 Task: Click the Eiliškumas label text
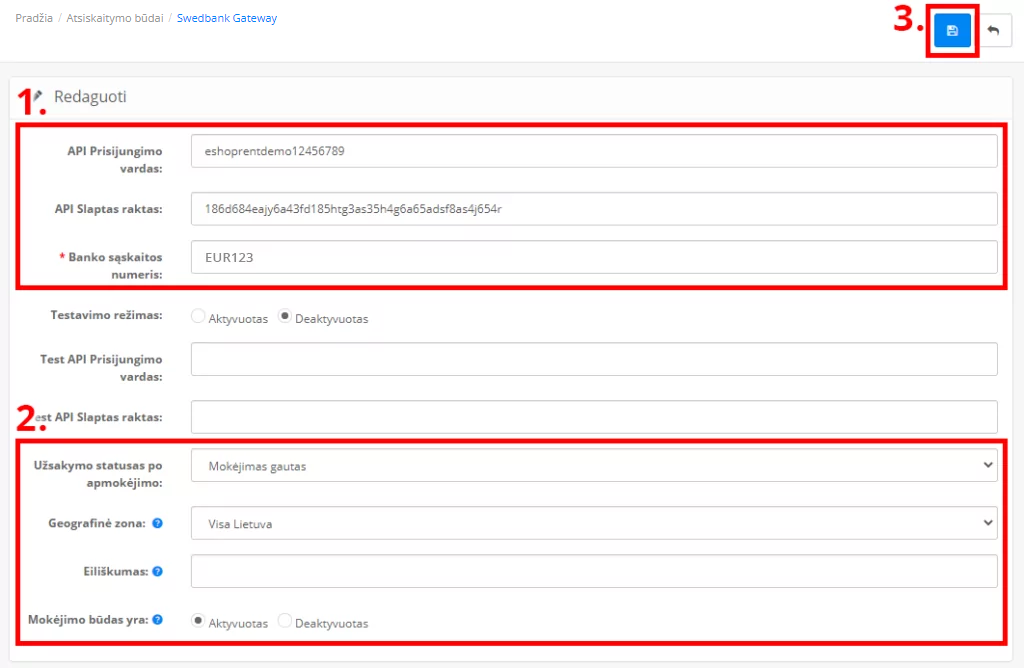click(x=116, y=571)
